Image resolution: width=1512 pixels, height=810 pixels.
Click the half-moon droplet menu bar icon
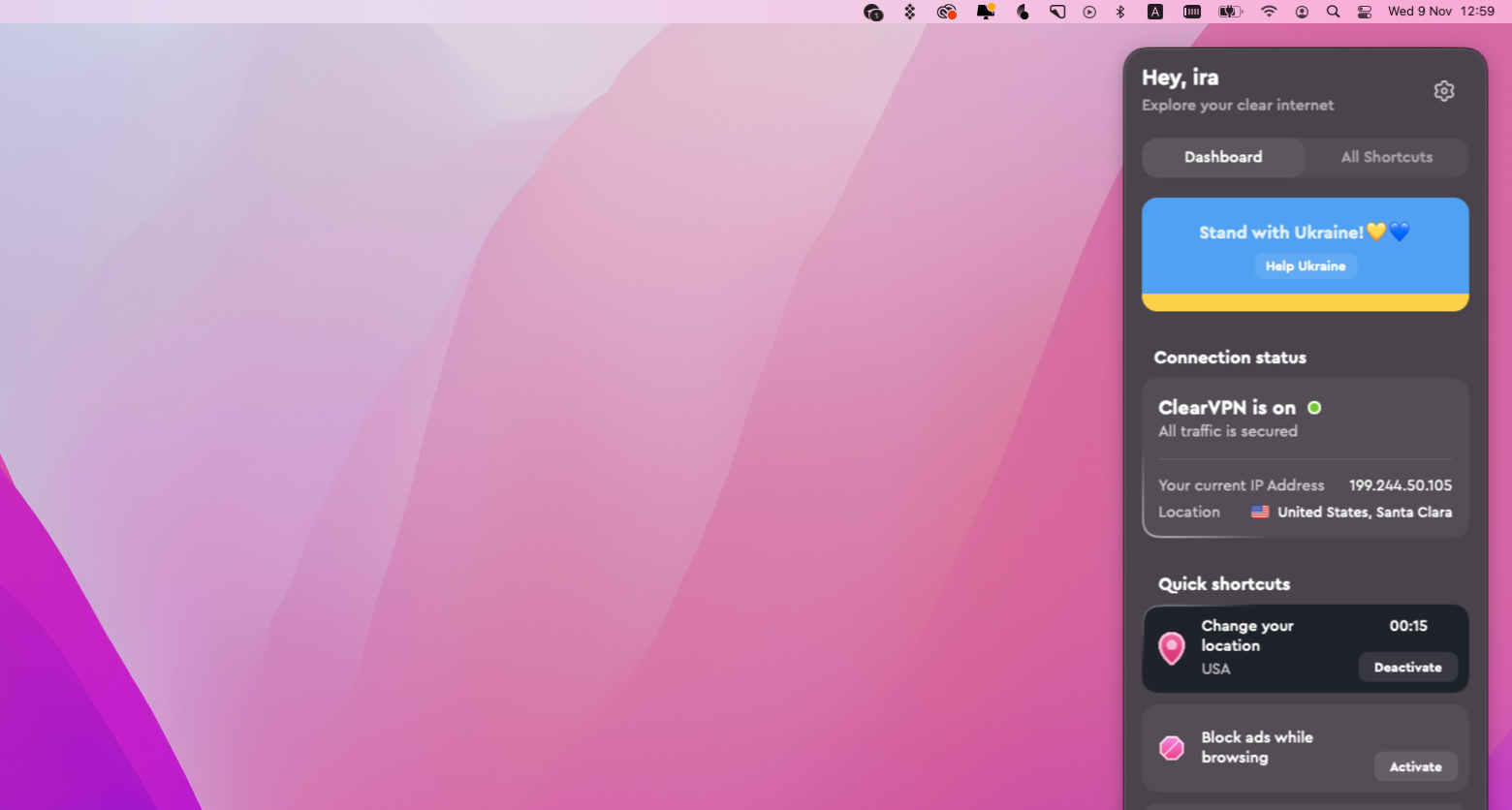(1023, 12)
